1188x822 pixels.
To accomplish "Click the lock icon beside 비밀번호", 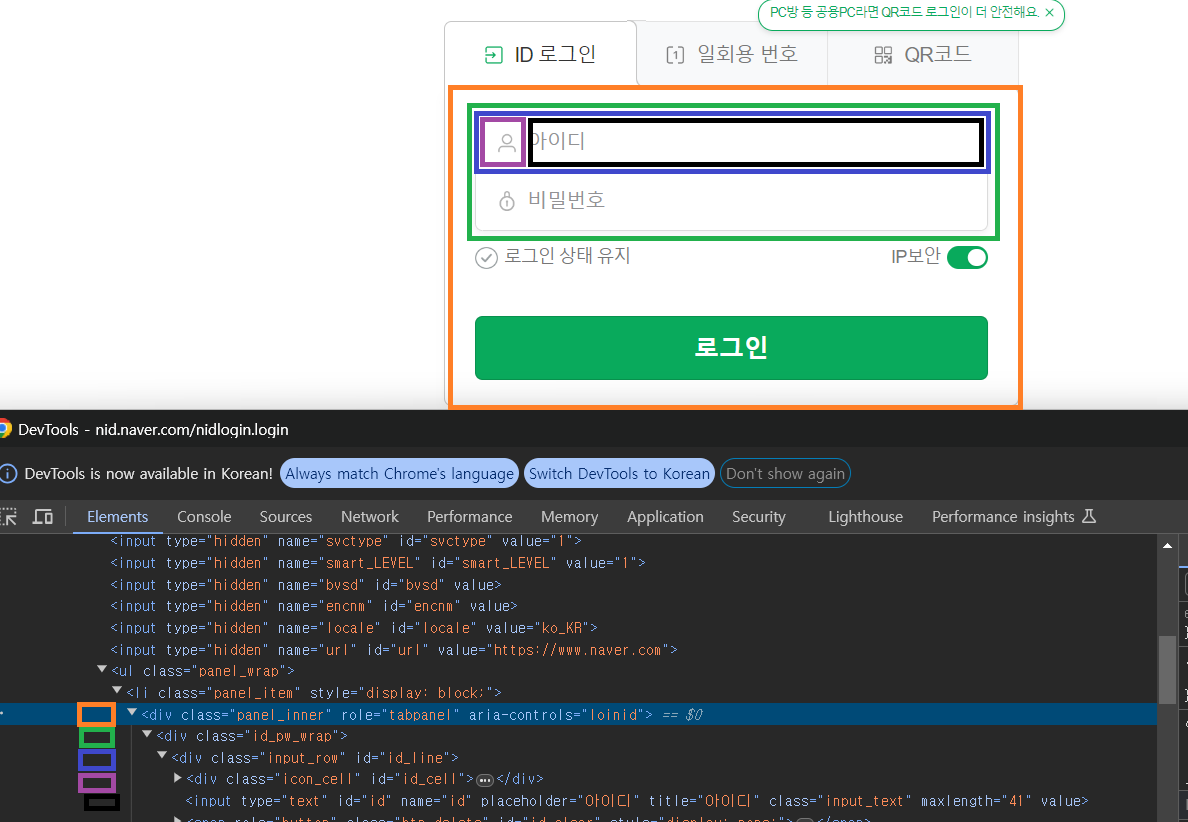I will coord(506,201).
